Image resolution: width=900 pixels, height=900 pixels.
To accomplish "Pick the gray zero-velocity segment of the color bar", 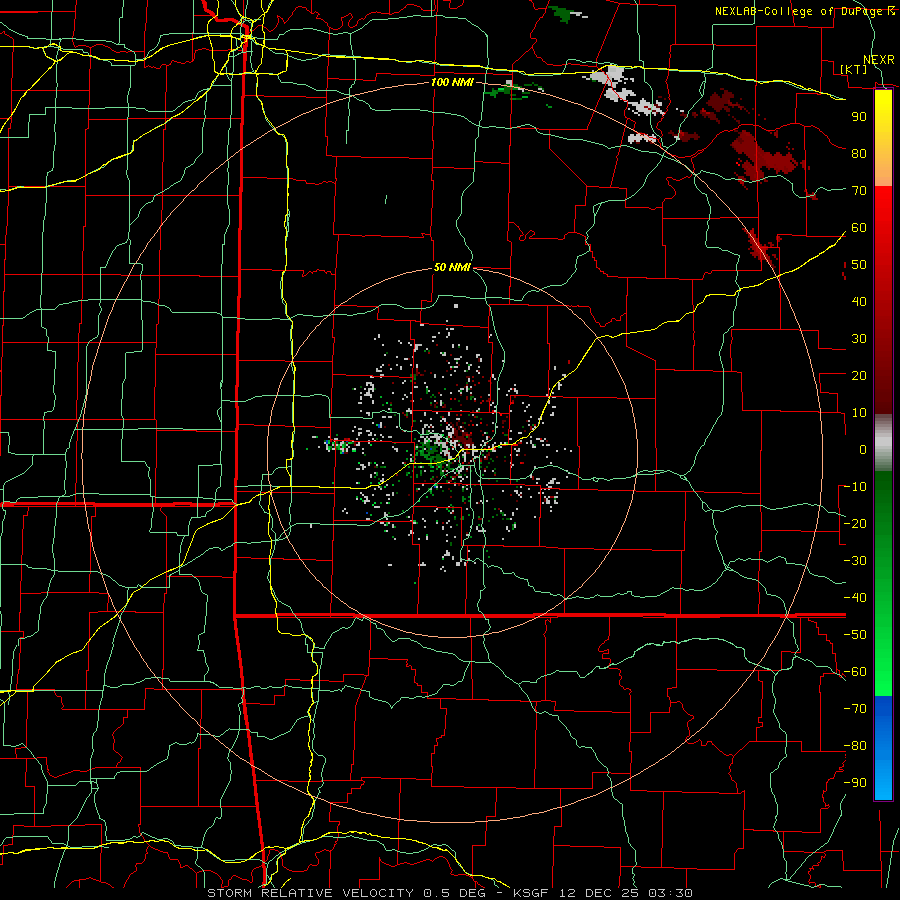I will (883, 442).
